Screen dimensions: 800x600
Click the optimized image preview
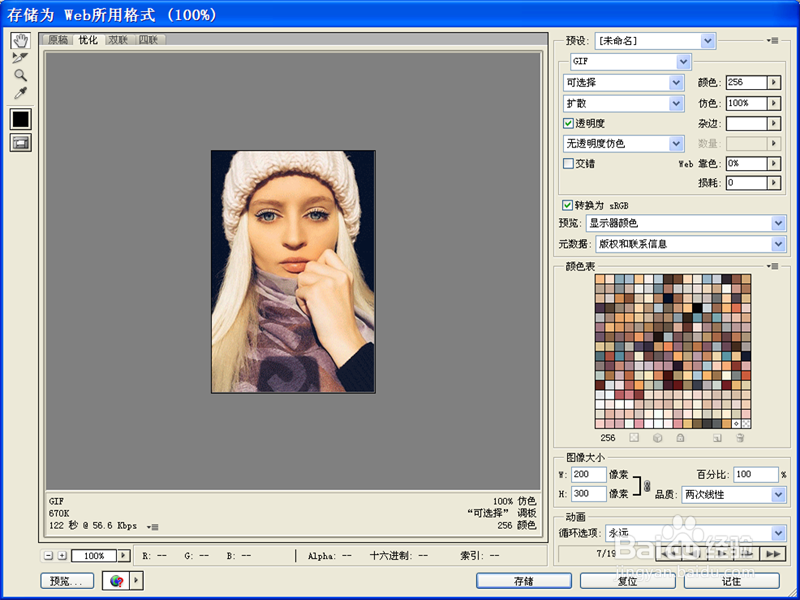pos(293,271)
